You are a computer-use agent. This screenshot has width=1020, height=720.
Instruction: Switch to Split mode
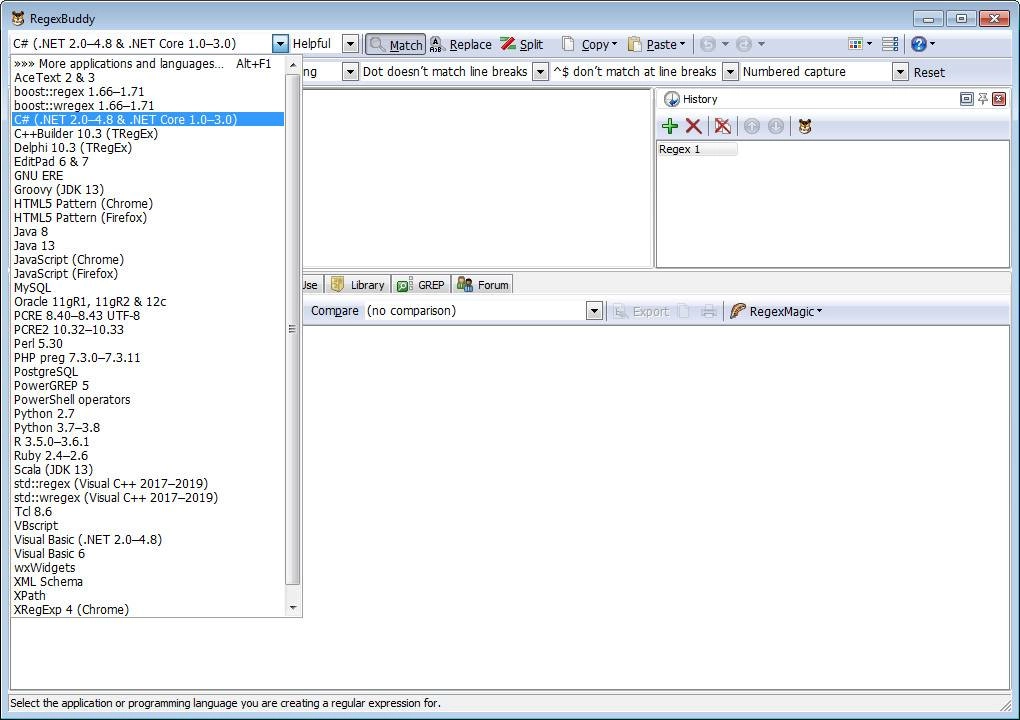pyautogui.click(x=522, y=44)
